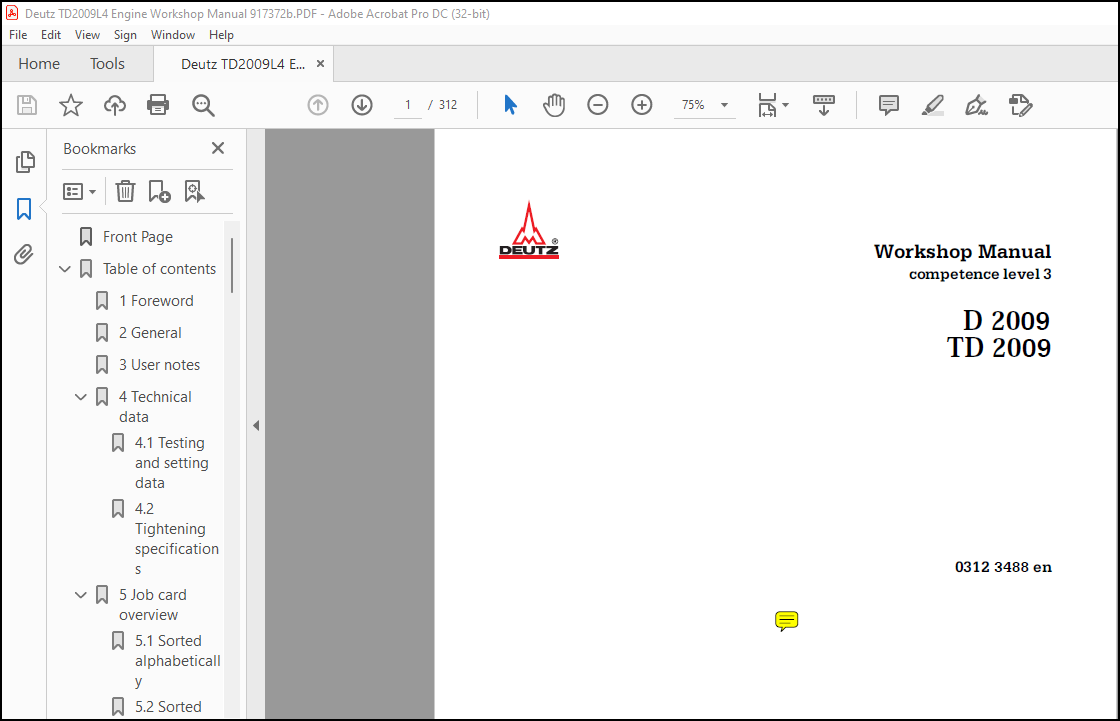
Task: Go to Front Page bookmark
Action: pyautogui.click(x=138, y=237)
